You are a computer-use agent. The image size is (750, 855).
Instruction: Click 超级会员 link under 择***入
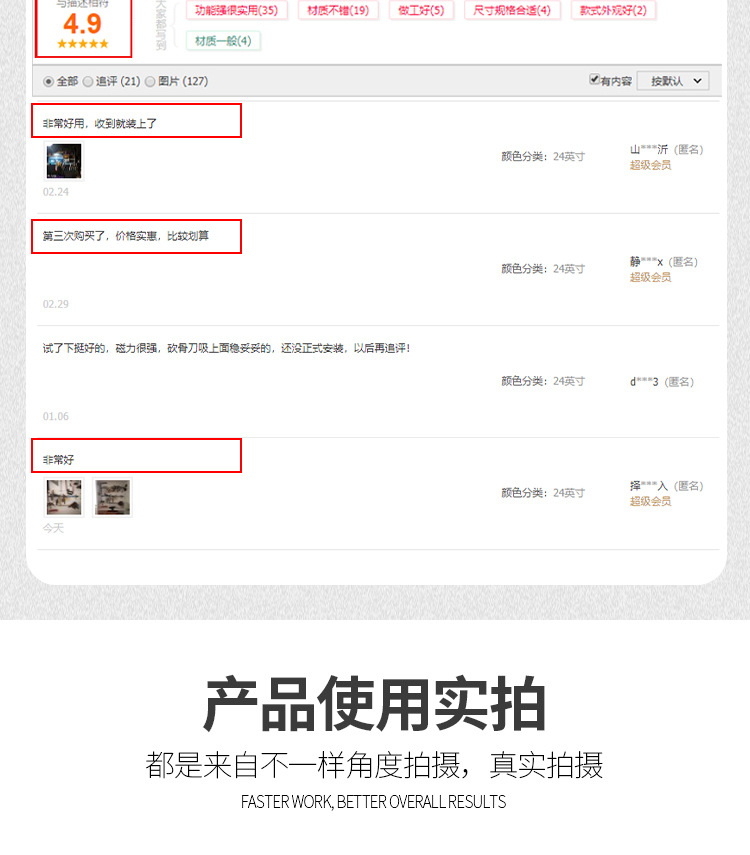tap(650, 502)
